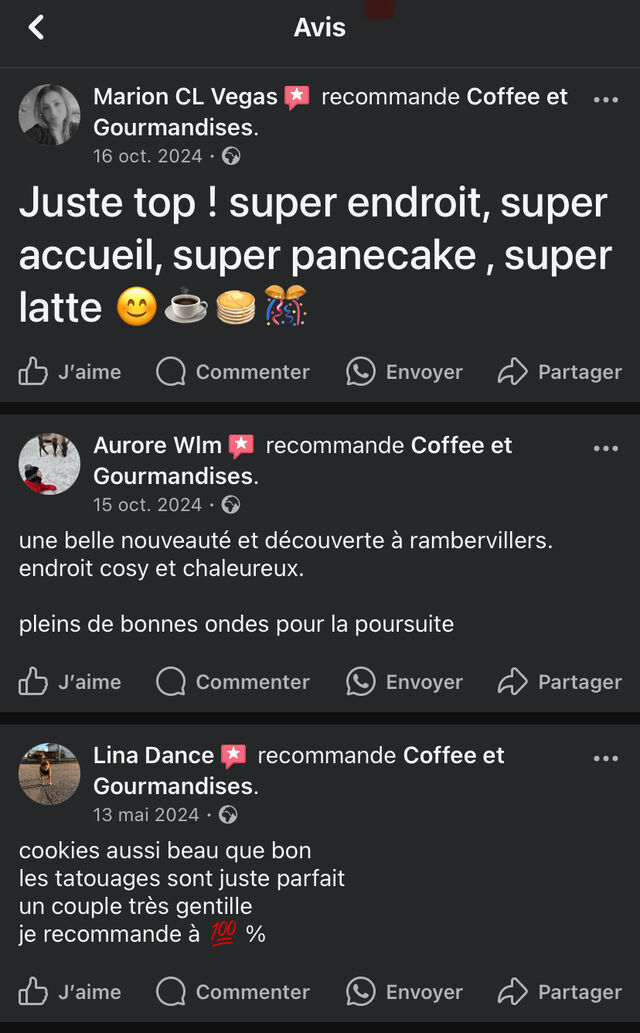This screenshot has width=640, height=1033.
Task: Open three-dot menu on Aurore Wlm's review
Action: point(605,448)
